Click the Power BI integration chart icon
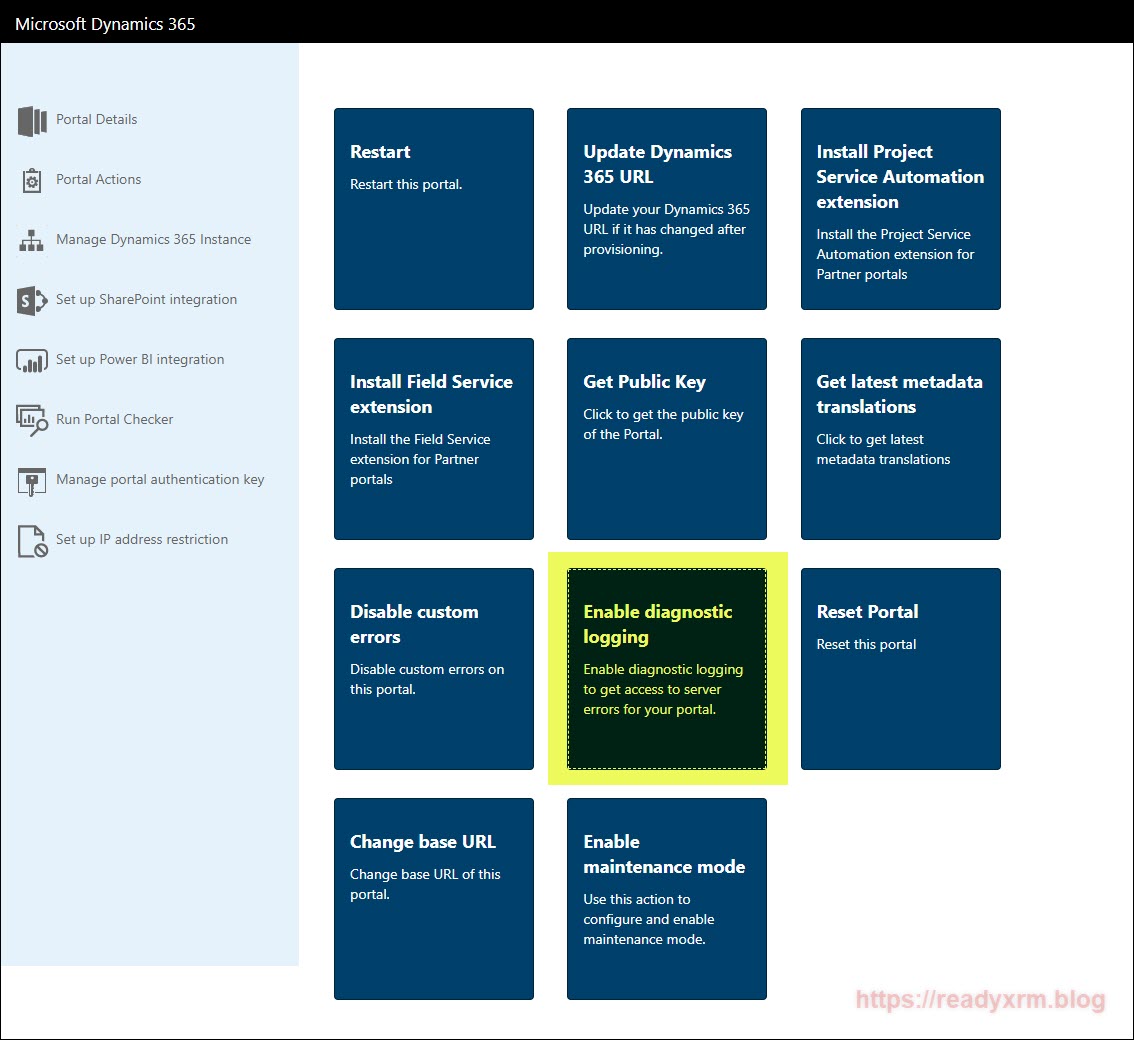Image resolution: width=1134 pixels, height=1040 pixels. (x=32, y=361)
